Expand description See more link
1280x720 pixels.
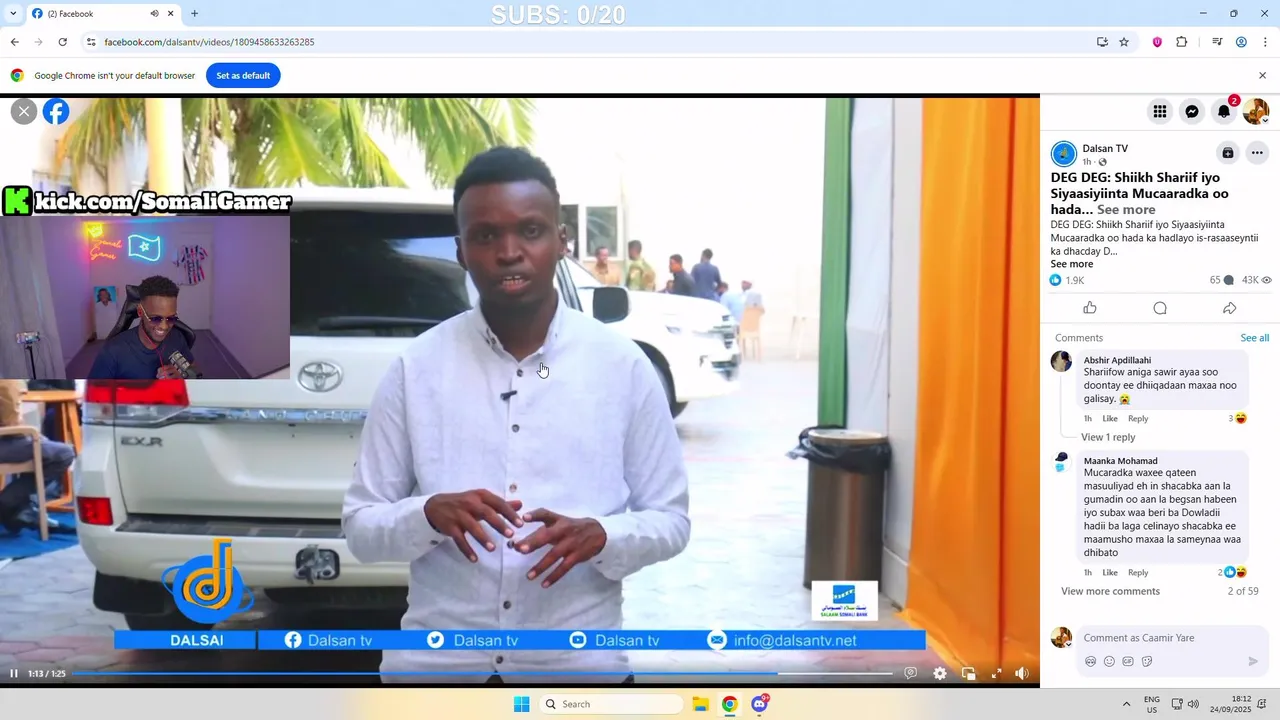[x=1072, y=264]
